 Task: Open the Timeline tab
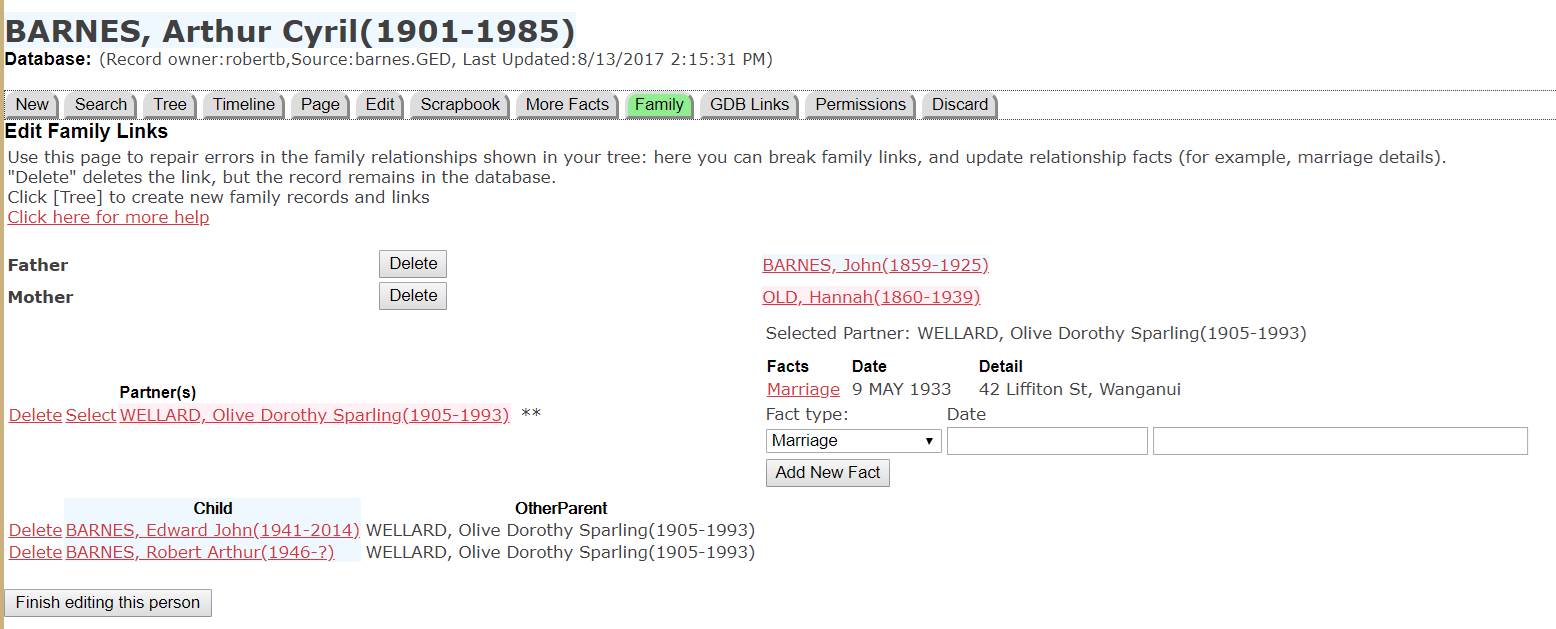(243, 105)
